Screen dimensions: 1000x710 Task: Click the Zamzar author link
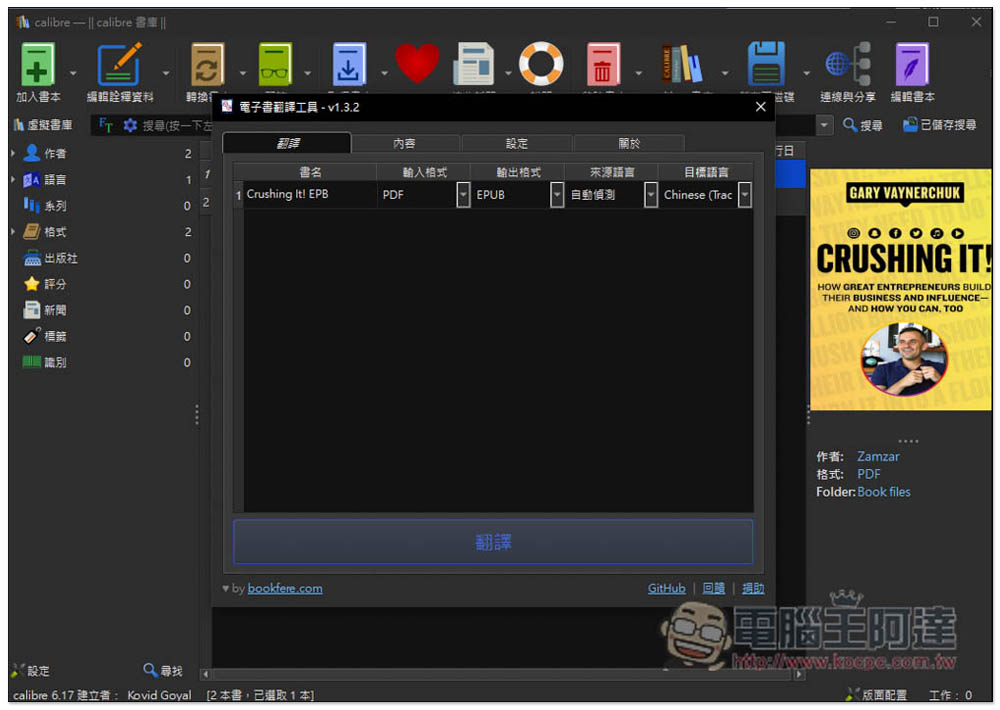[878, 456]
